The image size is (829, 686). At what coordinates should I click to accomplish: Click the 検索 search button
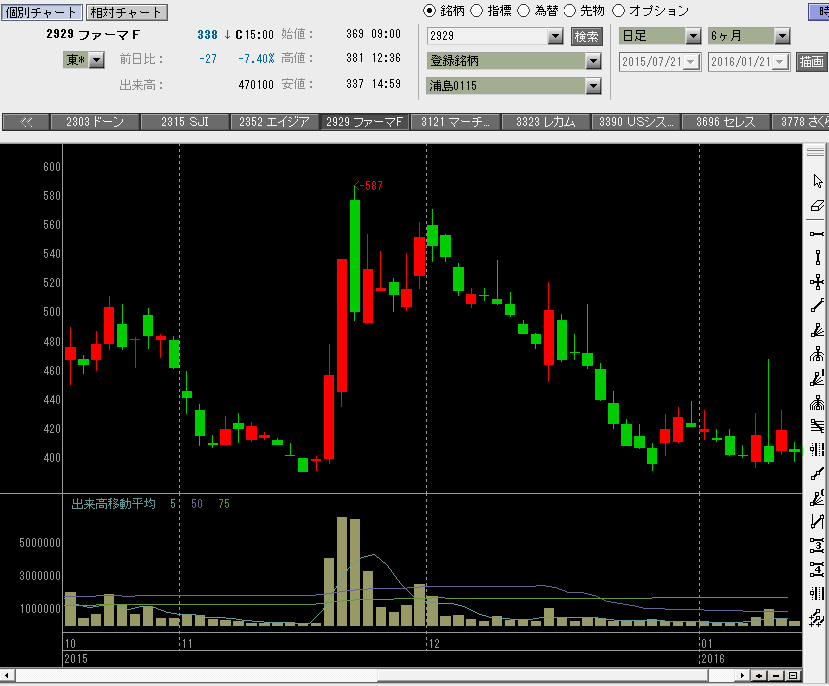(586, 36)
